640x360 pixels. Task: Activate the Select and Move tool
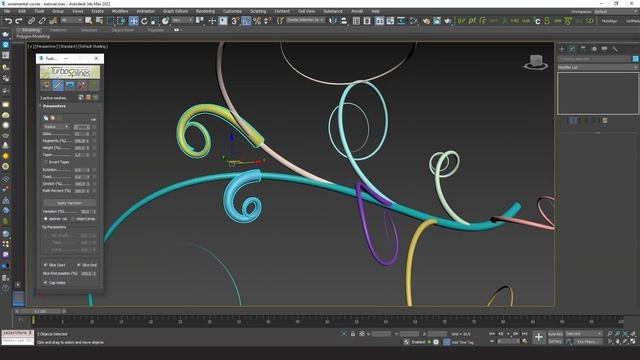coord(133,21)
